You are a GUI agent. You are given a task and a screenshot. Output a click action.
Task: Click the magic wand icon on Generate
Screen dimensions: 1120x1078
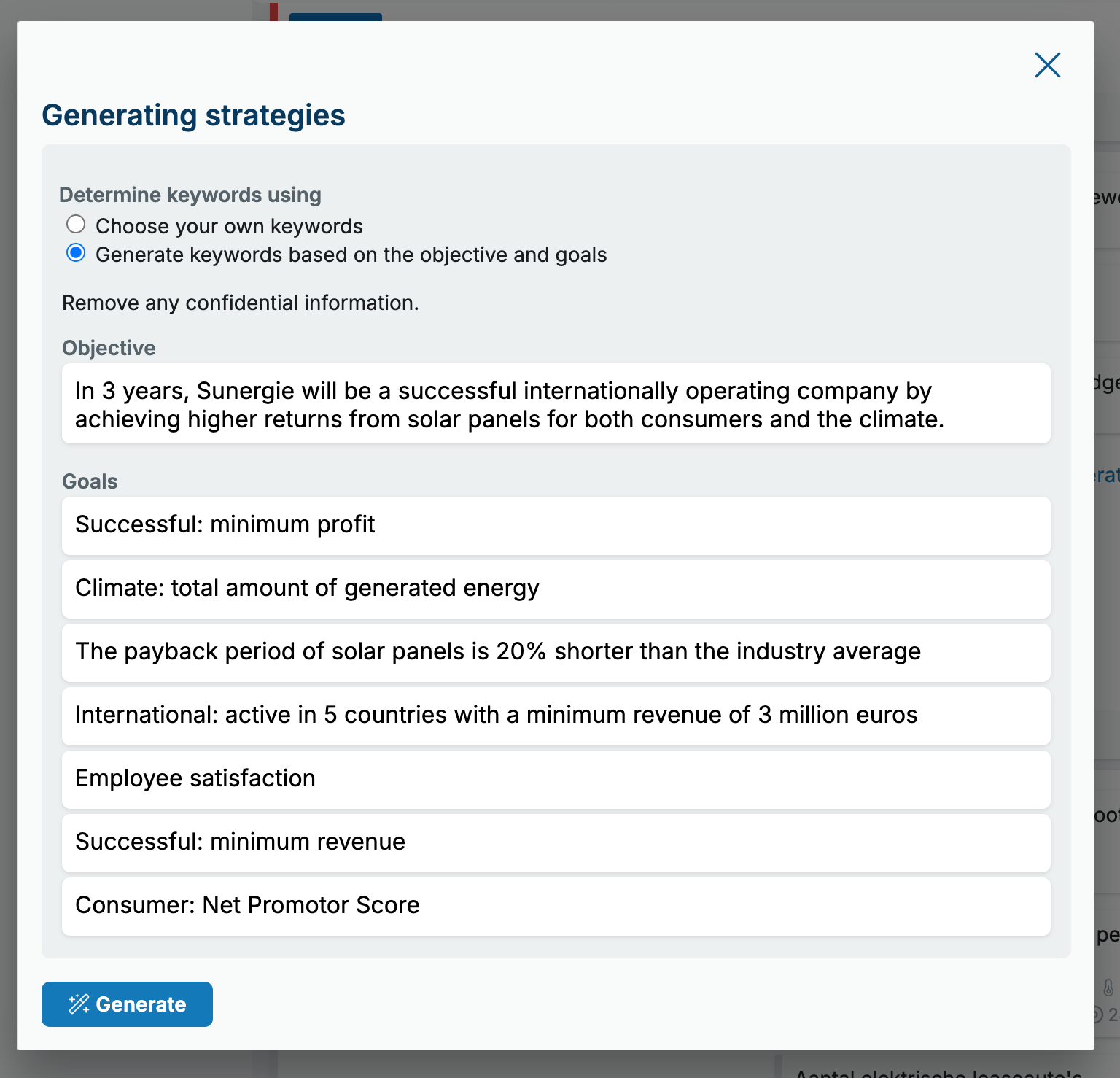pos(79,1004)
